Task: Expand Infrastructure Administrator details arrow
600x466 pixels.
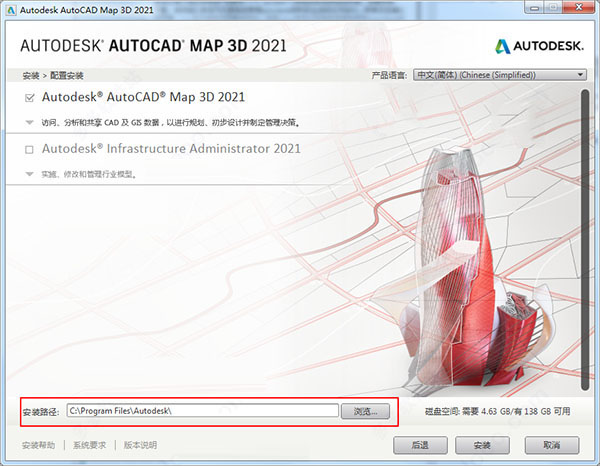Action: [29, 174]
